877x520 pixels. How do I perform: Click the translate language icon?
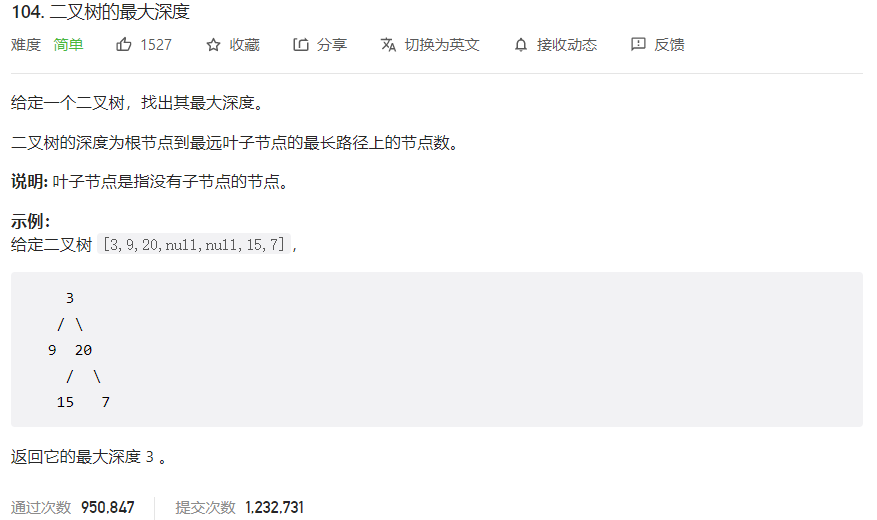388,45
